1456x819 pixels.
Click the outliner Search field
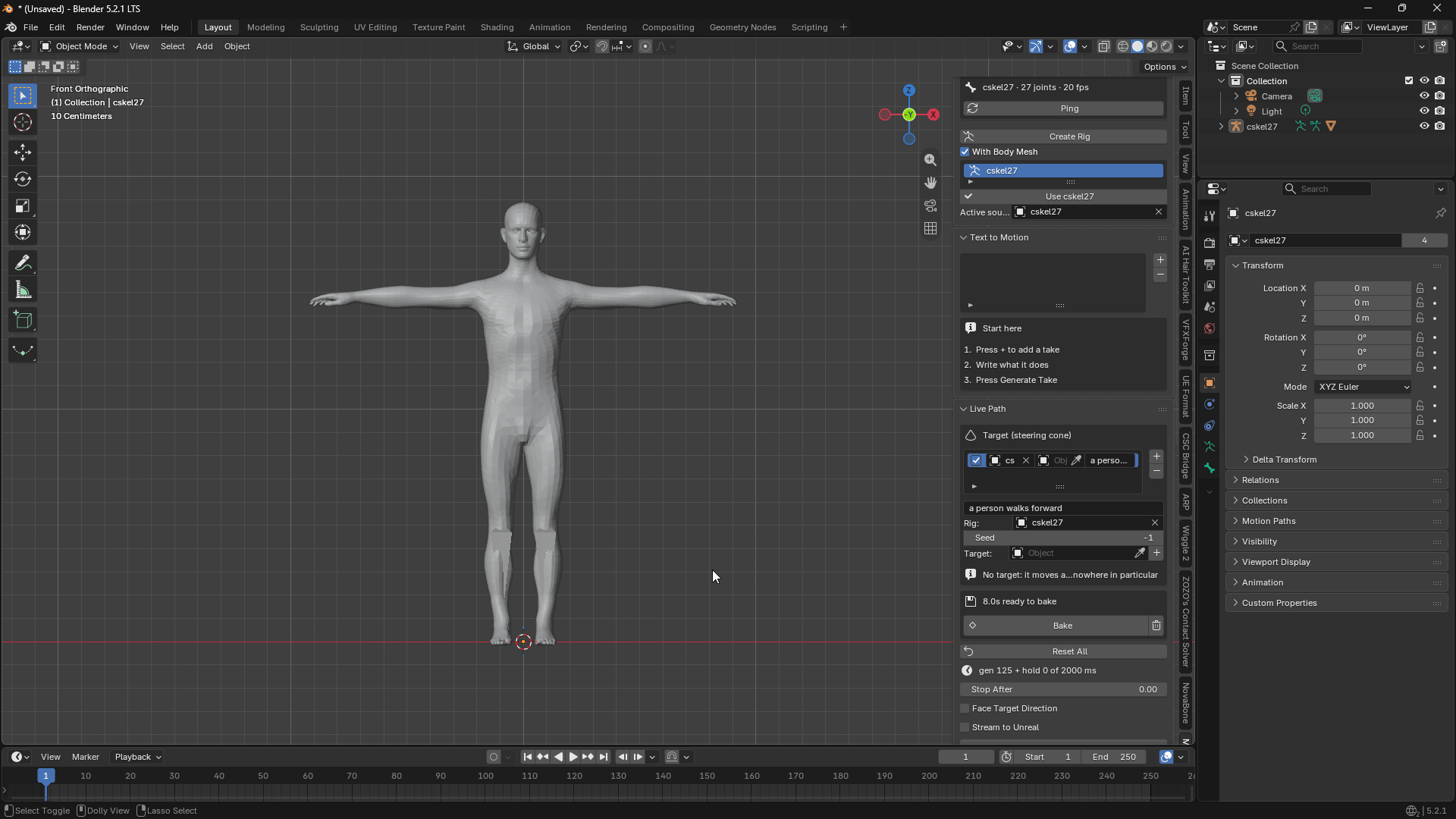pyautogui.click(x=1317, y=46)
